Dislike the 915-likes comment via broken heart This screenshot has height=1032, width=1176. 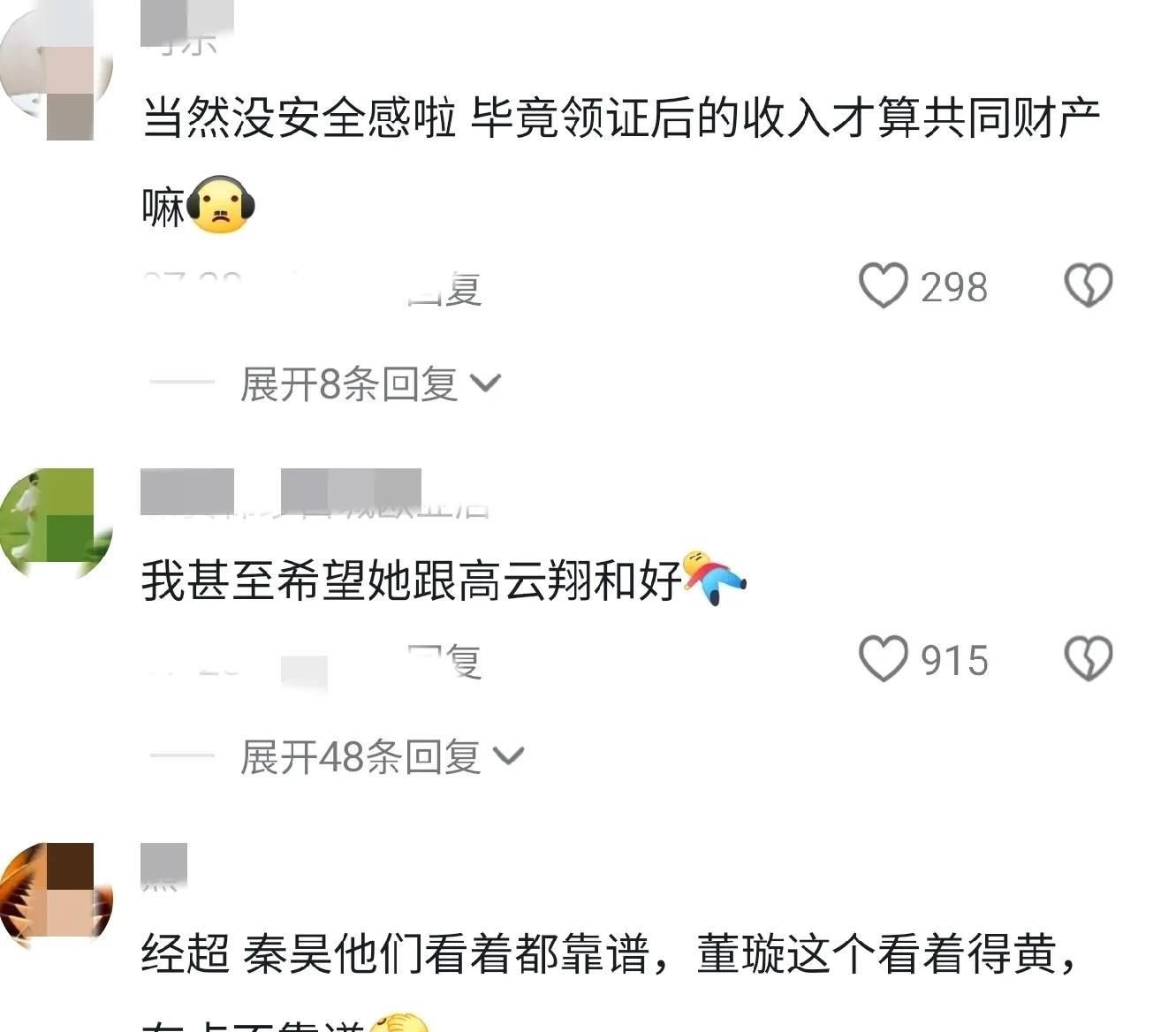[1089, 659]
